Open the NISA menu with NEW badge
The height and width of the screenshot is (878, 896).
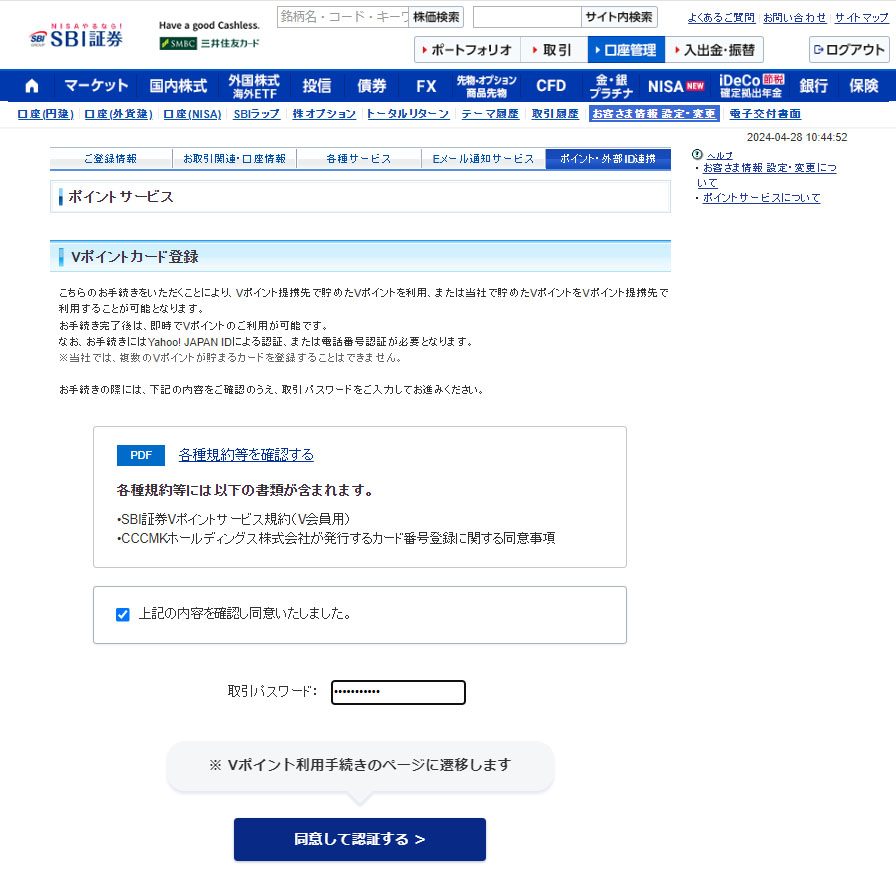pos(675,86)
